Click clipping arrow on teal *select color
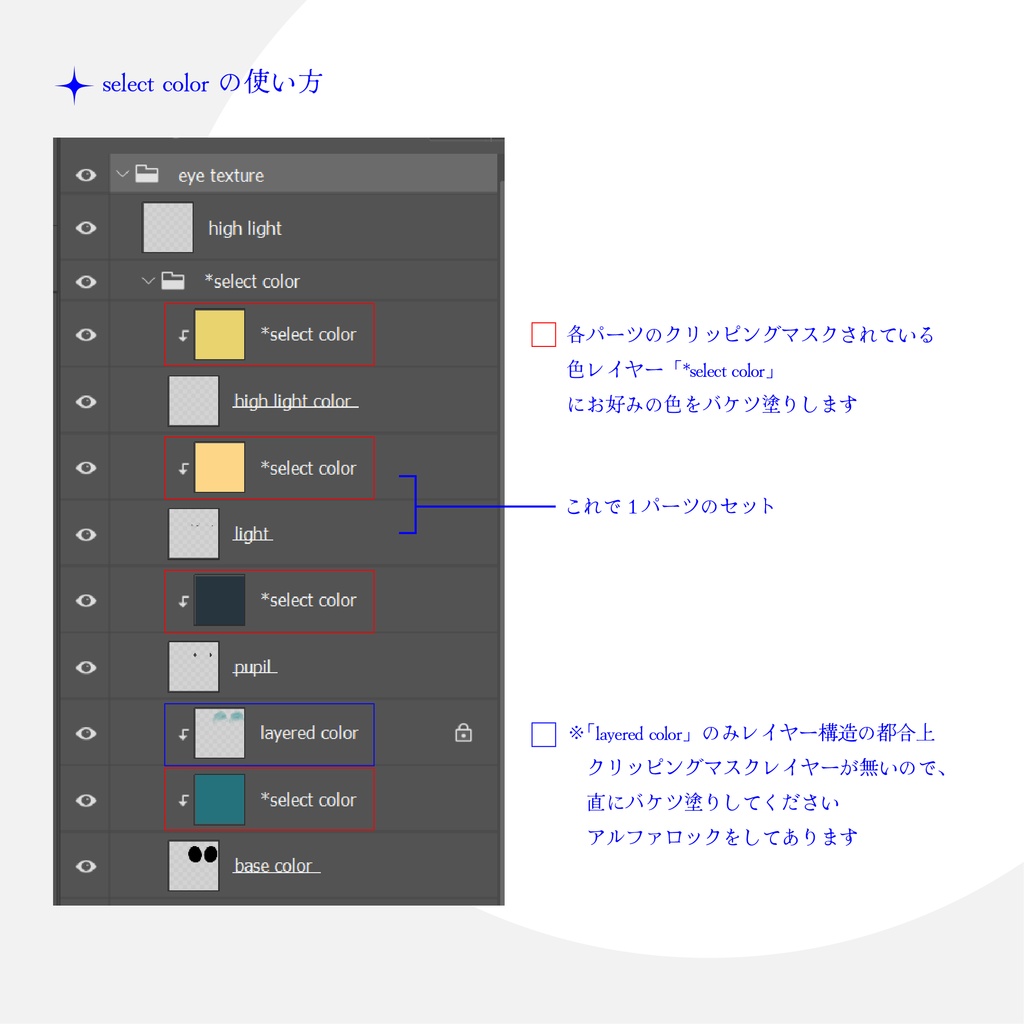The height and width of the screenshot is (1024, 1024). click(x=184, y=801)
